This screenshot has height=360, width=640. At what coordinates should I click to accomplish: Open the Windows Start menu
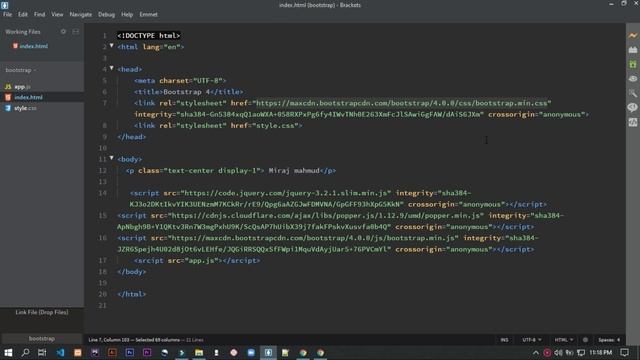(x=8, y=352)
